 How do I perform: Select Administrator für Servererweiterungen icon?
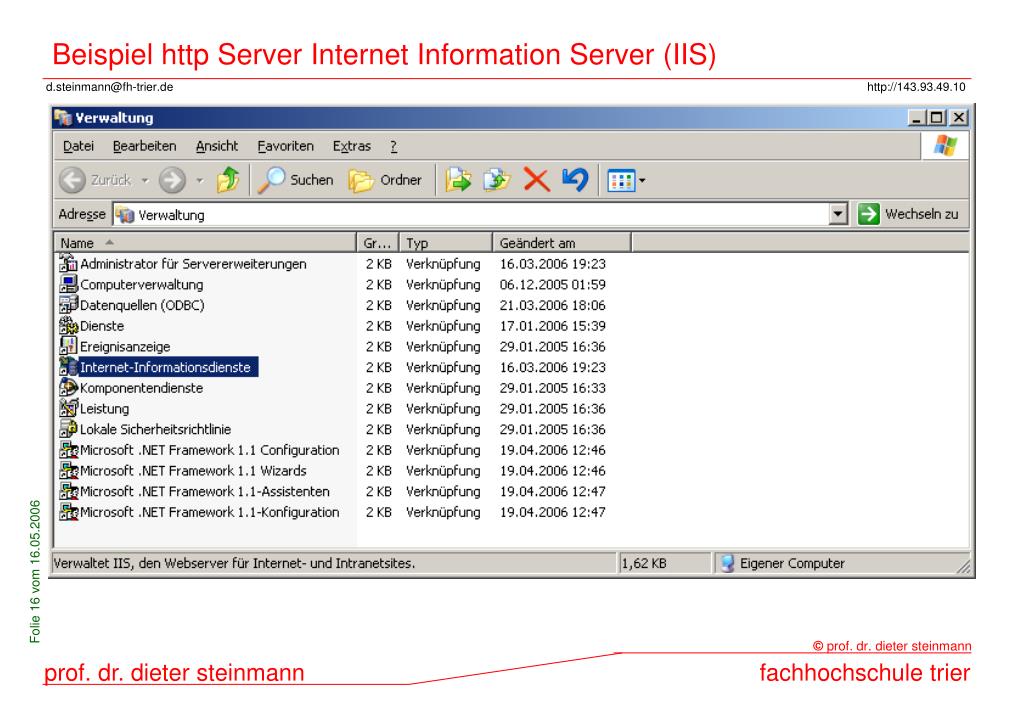[69, 263]
